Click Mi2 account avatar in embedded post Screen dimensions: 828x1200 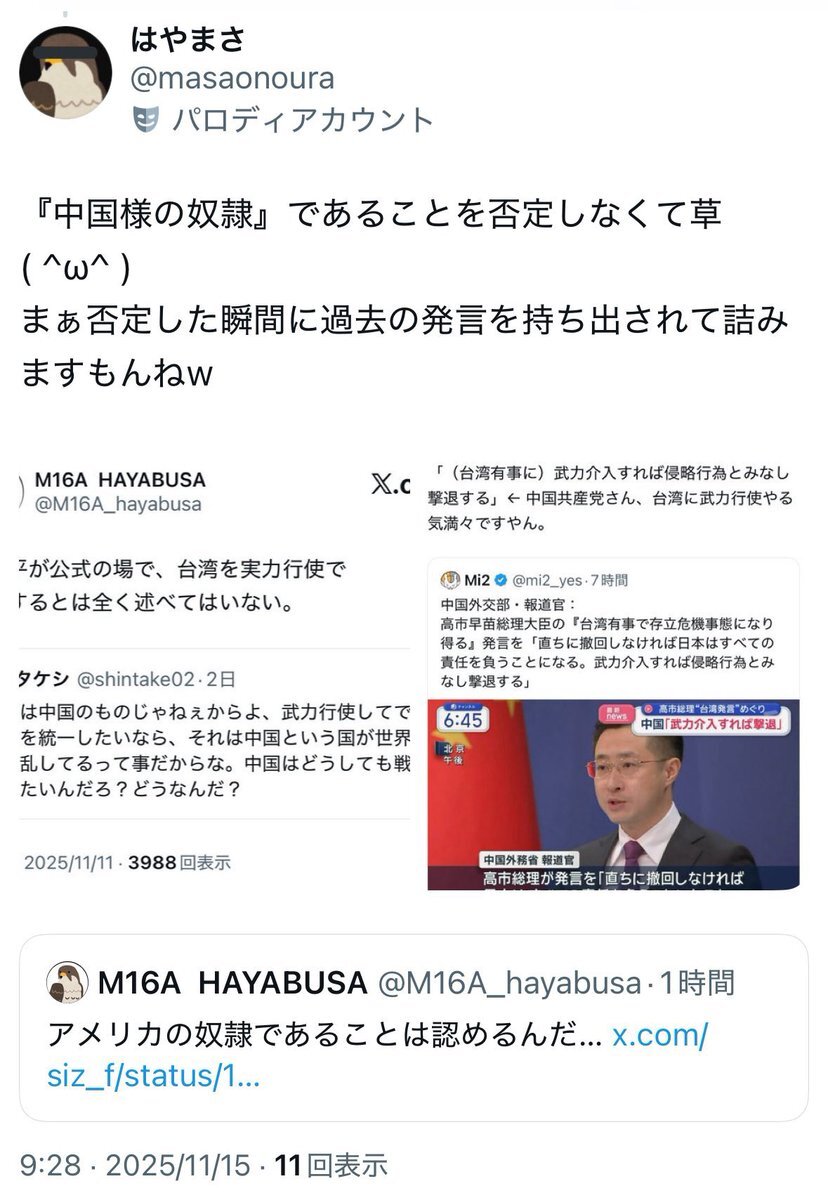[450, 580]
